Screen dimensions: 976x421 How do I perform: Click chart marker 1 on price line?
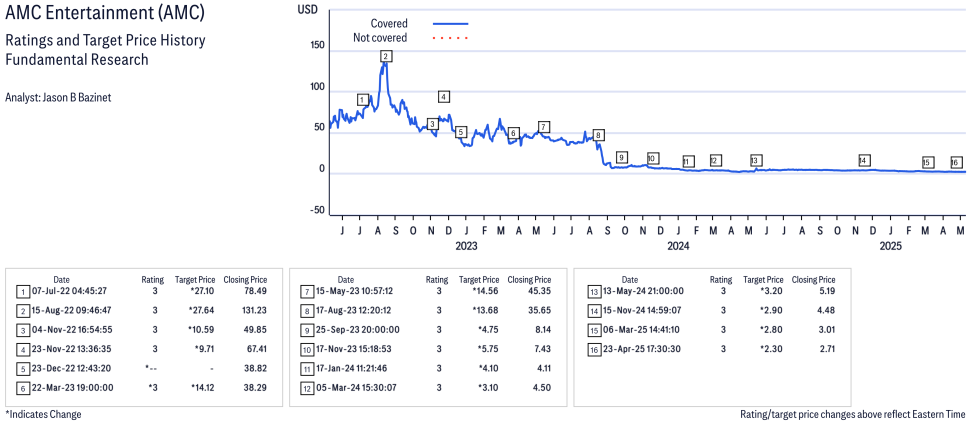[x=363, y=100]
